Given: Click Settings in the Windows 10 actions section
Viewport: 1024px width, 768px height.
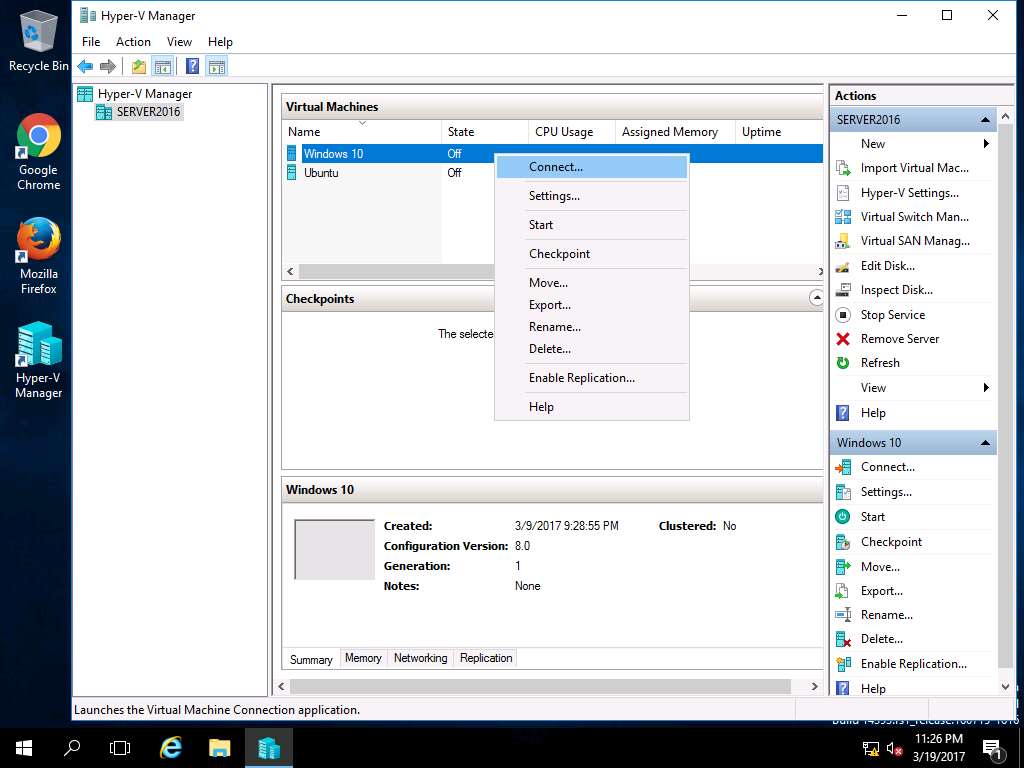Looking at the screenshot, I should click(886, 492).
